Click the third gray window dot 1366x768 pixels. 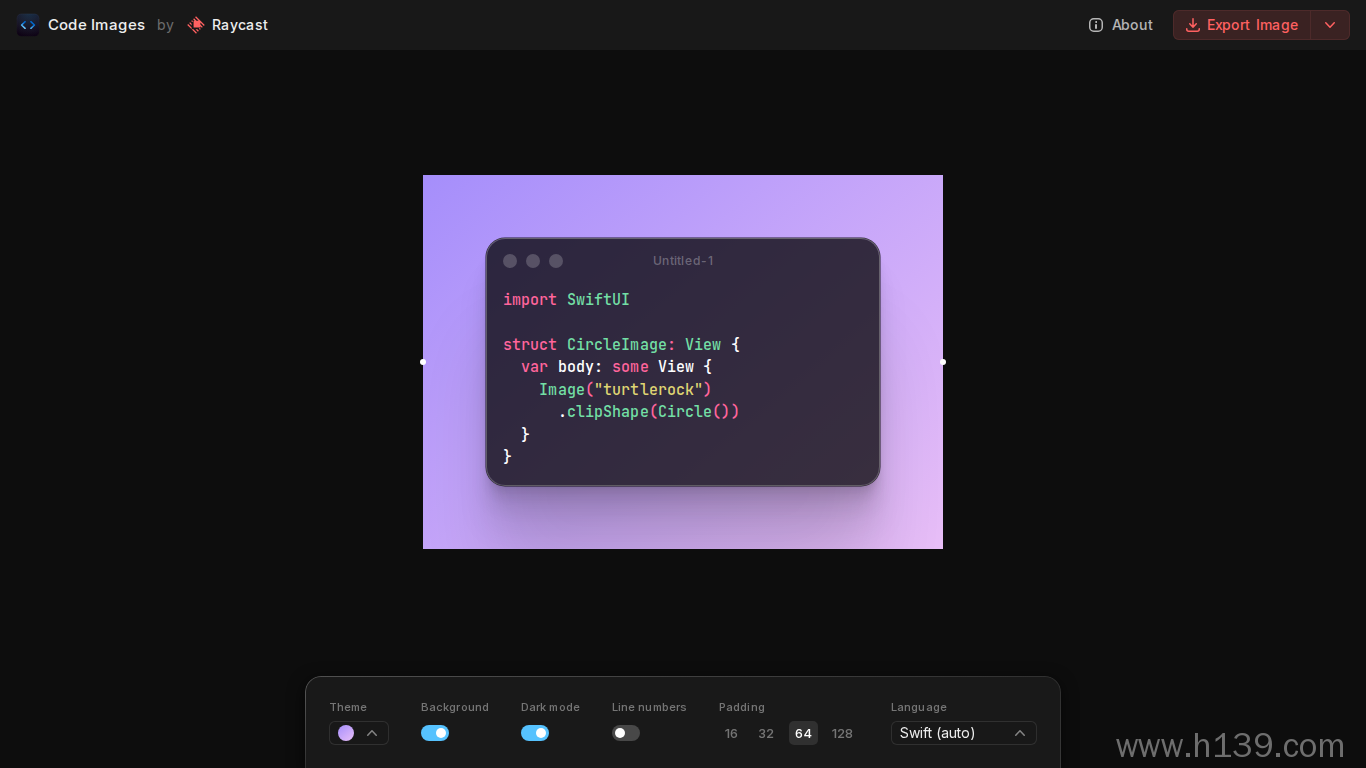pyautogui.click(x=556, y=261)
